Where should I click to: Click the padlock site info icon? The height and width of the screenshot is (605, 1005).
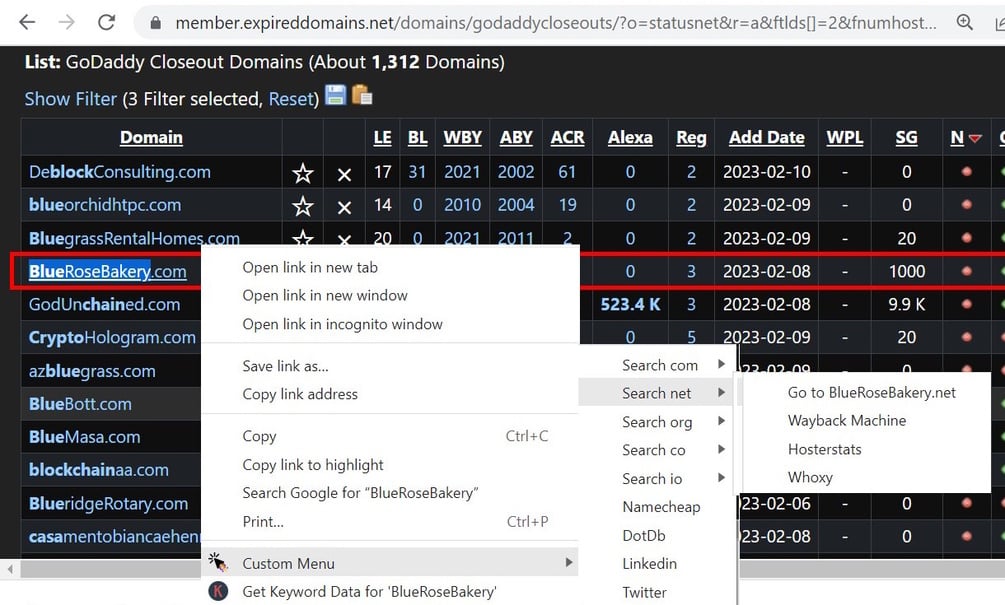point(155,23)
